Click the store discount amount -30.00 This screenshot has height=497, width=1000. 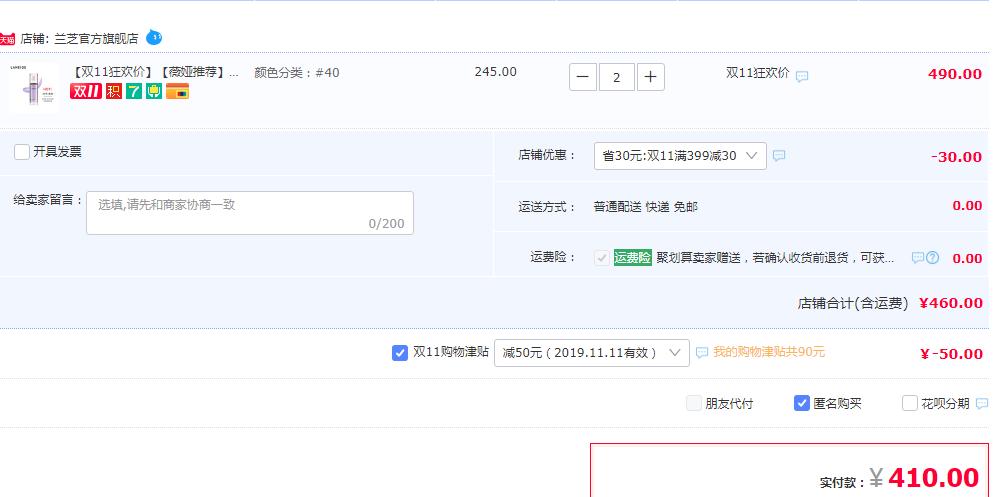tap(956, 157)
